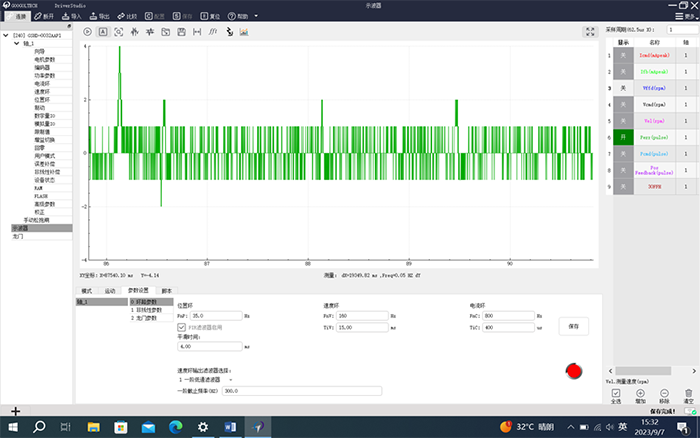Toggle the PIV滤波器 enable checkbox
This screenshot has width=700, height=438.
pyautogui.click(x=181, y=326)
